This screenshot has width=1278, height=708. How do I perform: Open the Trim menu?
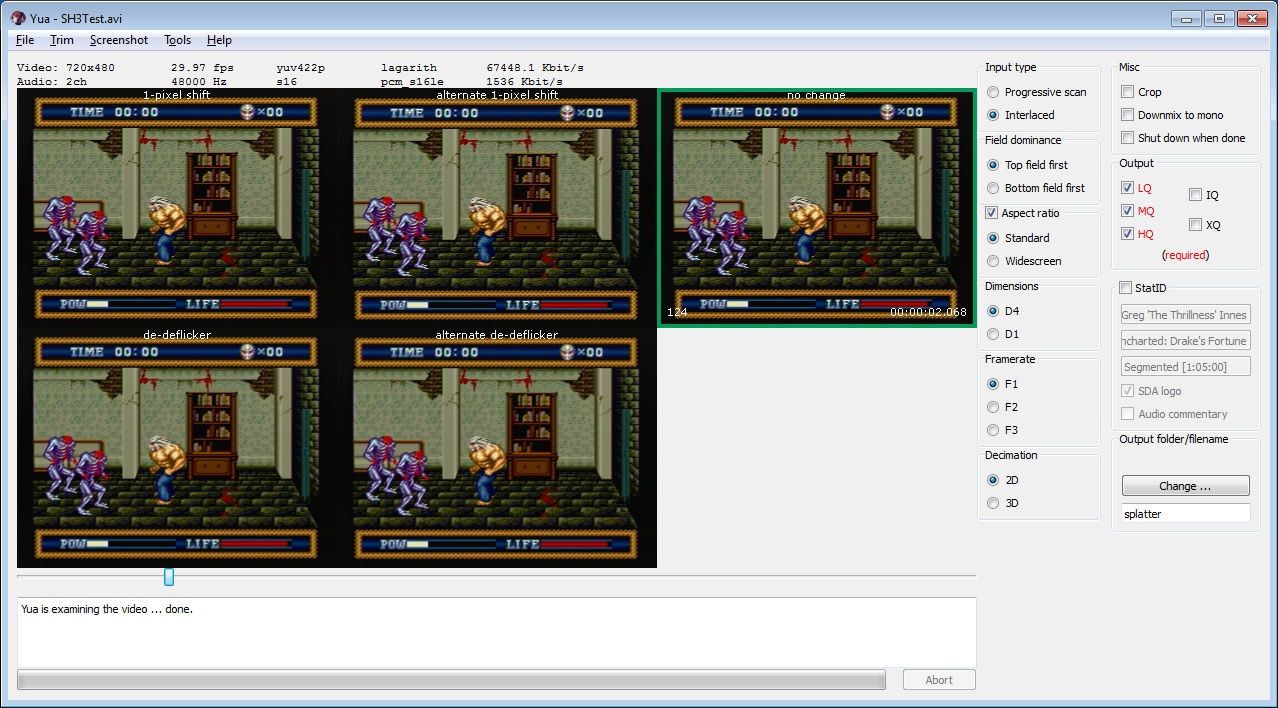click(x=62, y=40)
